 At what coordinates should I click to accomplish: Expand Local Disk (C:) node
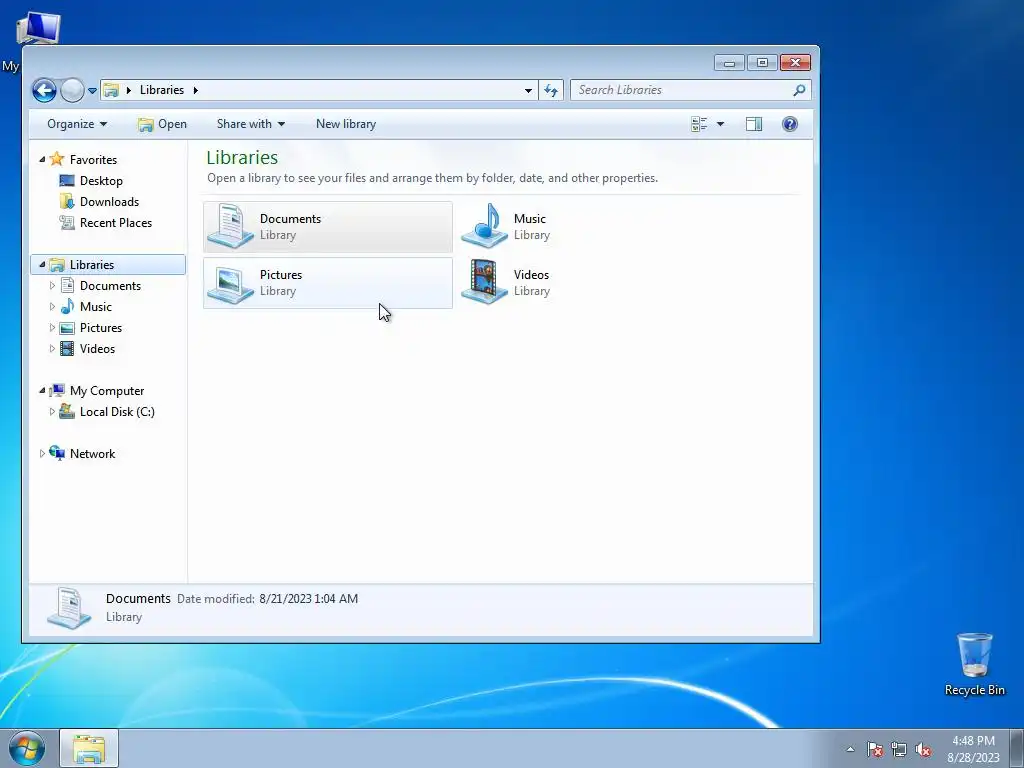coord(52,411)
